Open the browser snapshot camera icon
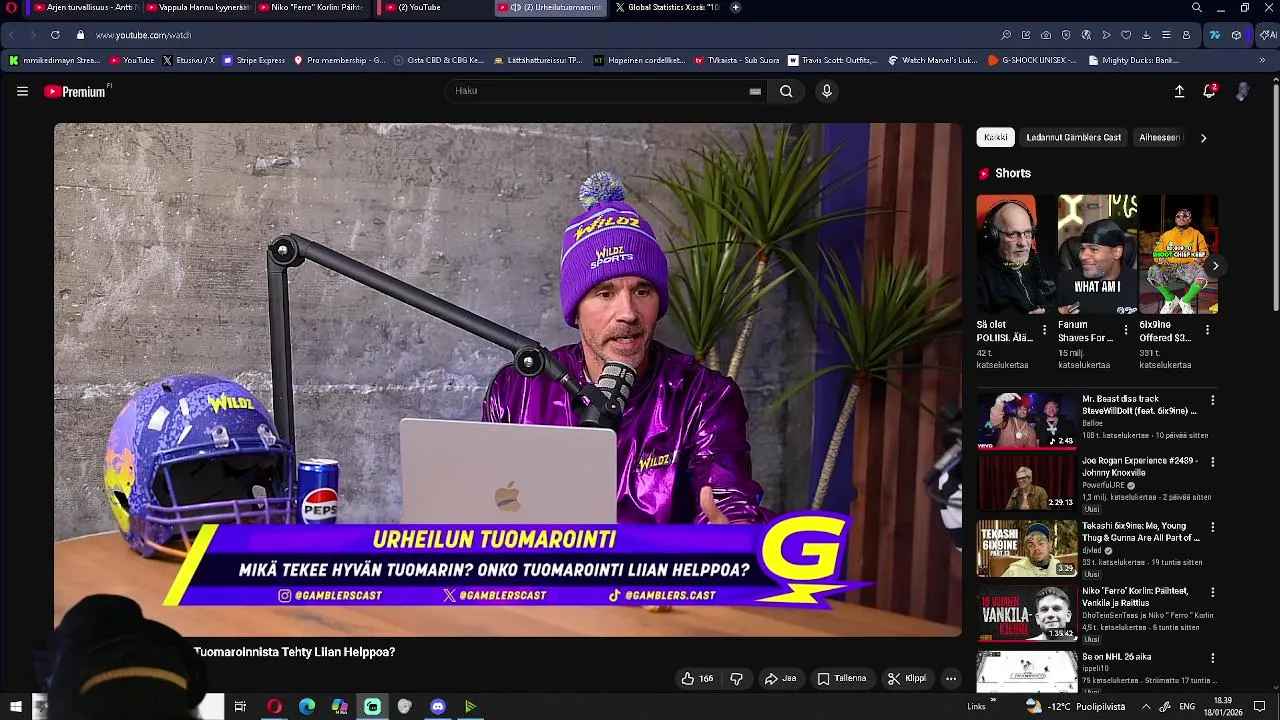This screenshot has height=720, width=1280. click(1046, 35)
